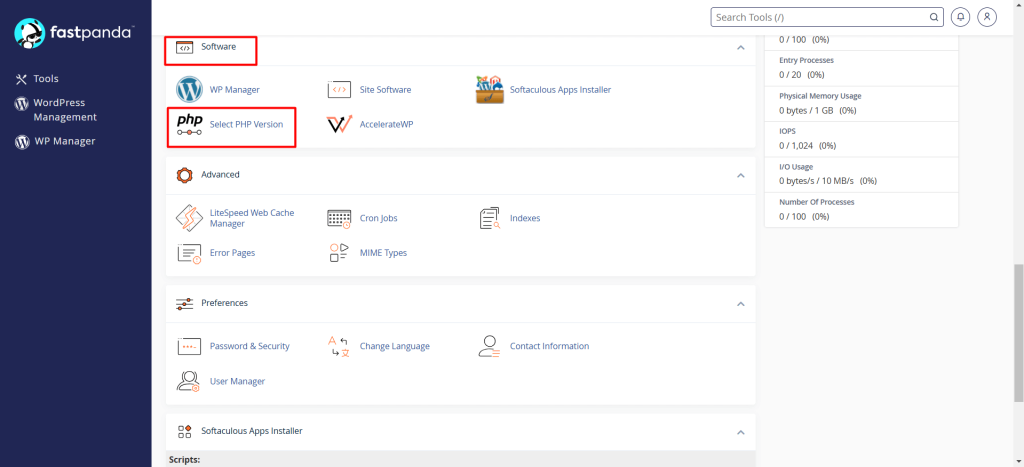Click the User Manager icon
This screenshot has height=467, width=1024.
click(189, 381)
